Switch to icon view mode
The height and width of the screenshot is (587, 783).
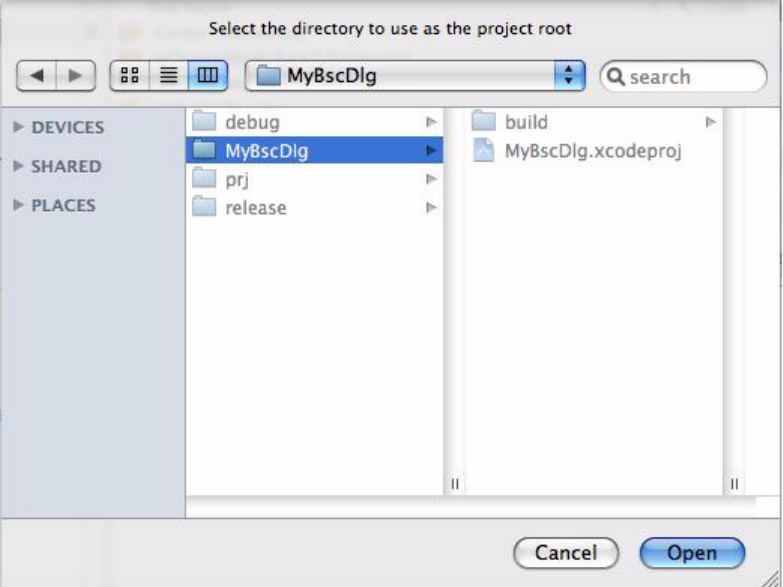[129, 75]
